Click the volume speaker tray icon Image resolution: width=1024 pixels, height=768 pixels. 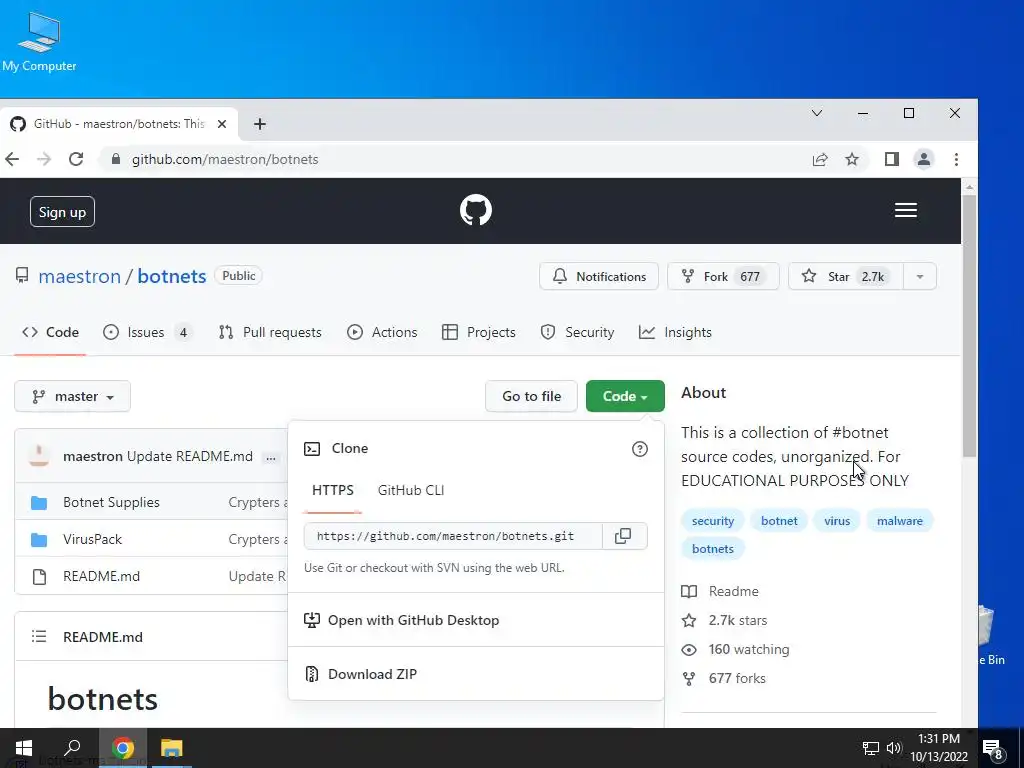(894, 748)
